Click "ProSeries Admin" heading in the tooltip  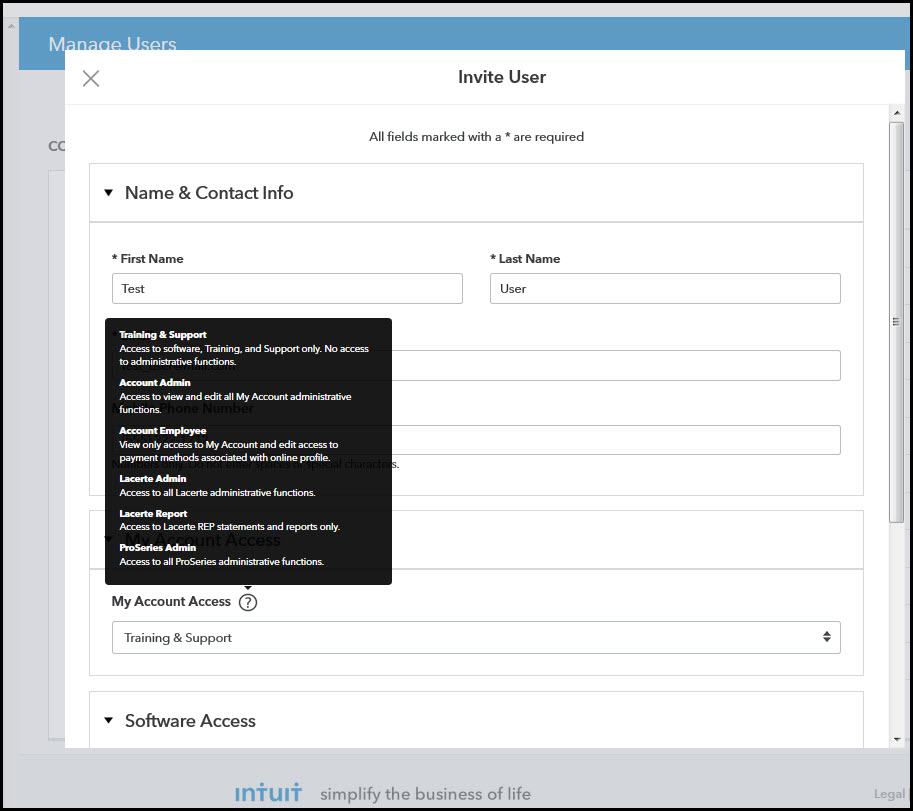[158, 548]
